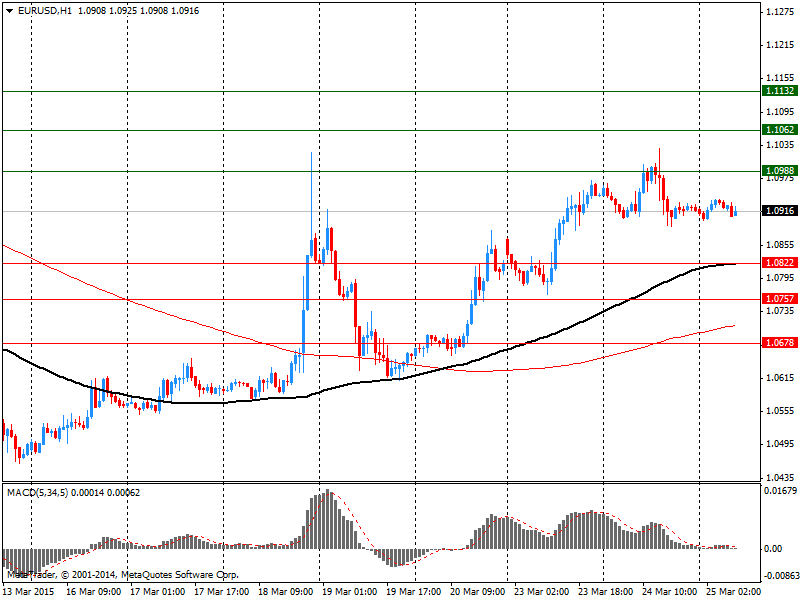Select the 1.1275 price scale value
800x600 pixels.
coord(781,12)
